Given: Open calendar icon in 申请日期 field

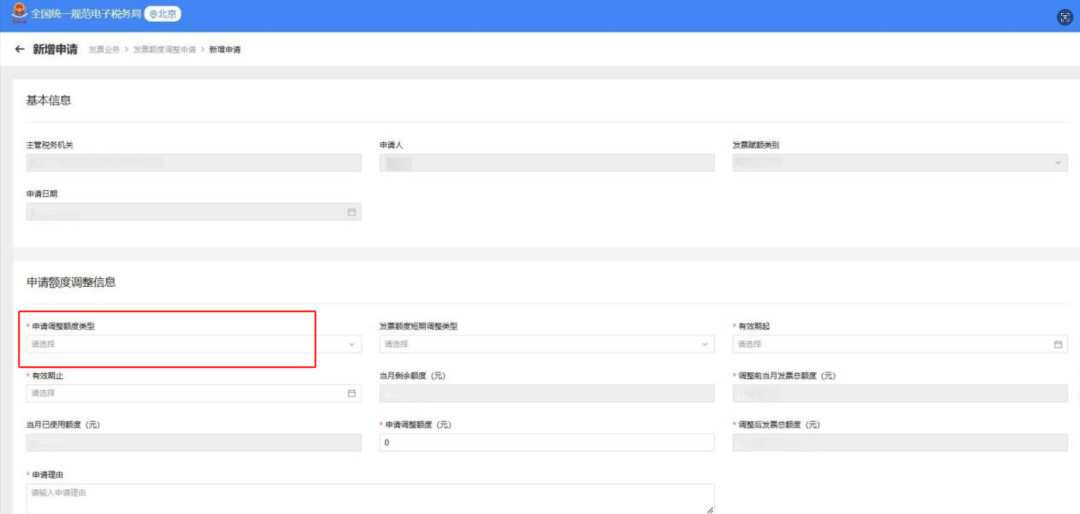Looking at the screenshot, I should [351, 212].
